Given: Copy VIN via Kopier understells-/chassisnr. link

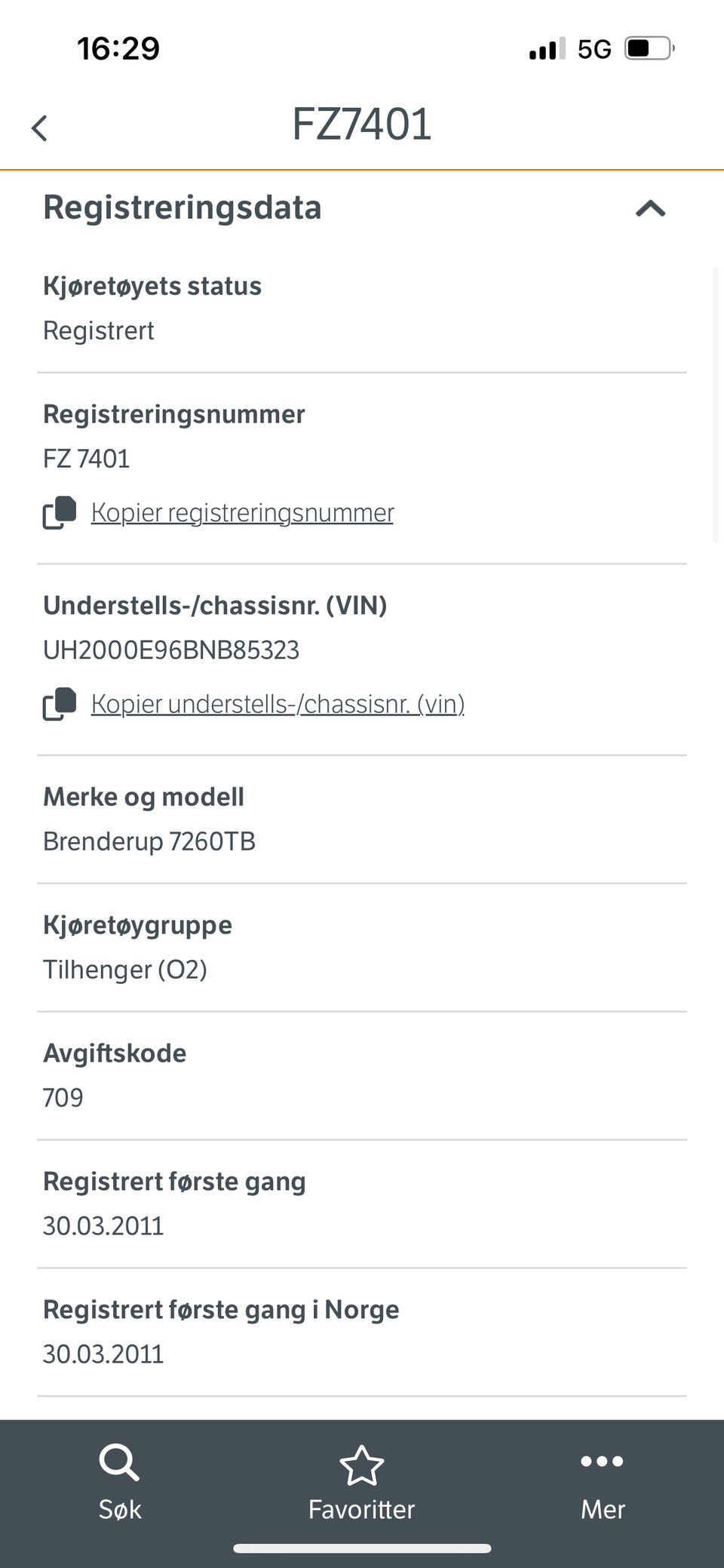Looking at the screenshot, I should click(x=278, y=704).
